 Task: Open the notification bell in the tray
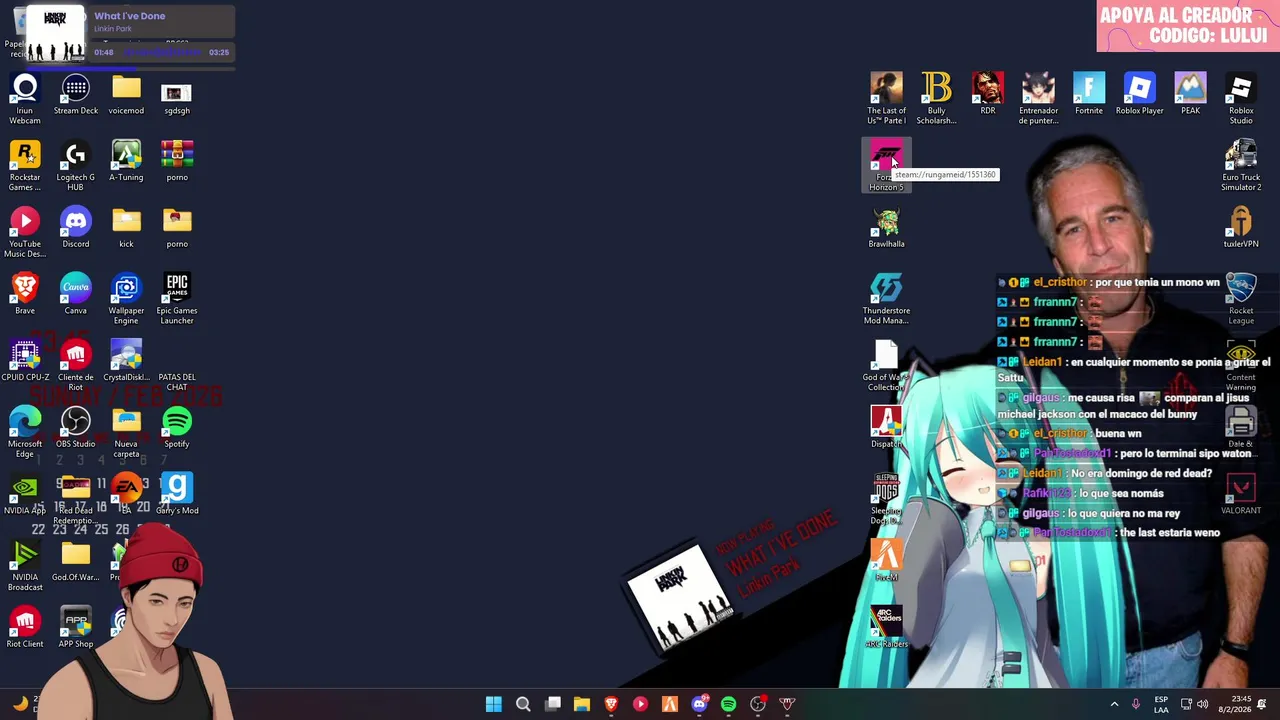point(1262,704)
